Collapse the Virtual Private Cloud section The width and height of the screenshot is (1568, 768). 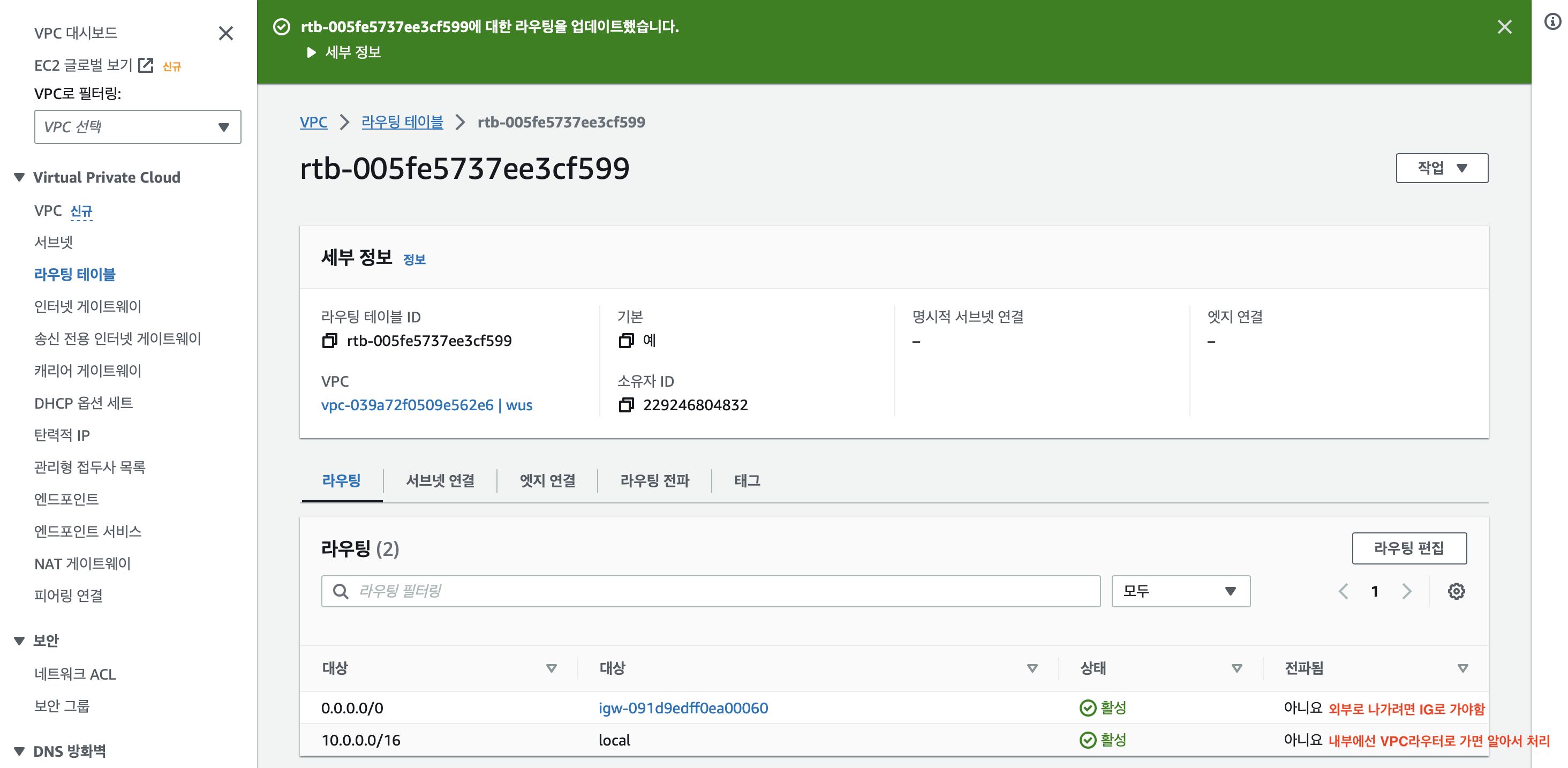19,177
